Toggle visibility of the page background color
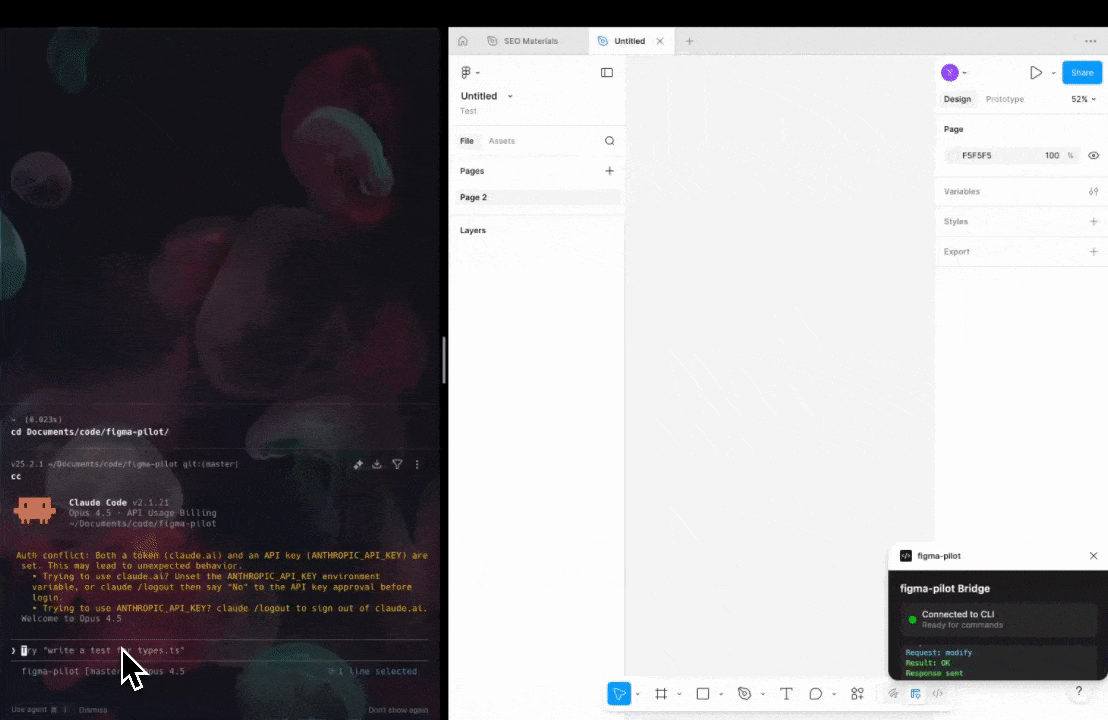The image size is (1108, 720). click(1093, 155)
